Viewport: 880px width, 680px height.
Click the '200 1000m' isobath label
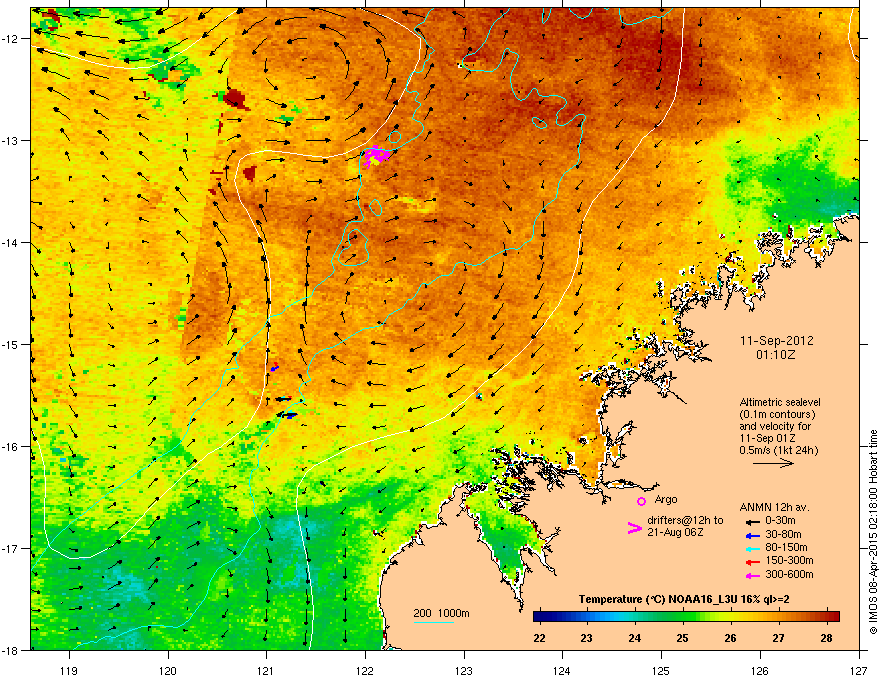pyautogui.click(x=441, y=613)
